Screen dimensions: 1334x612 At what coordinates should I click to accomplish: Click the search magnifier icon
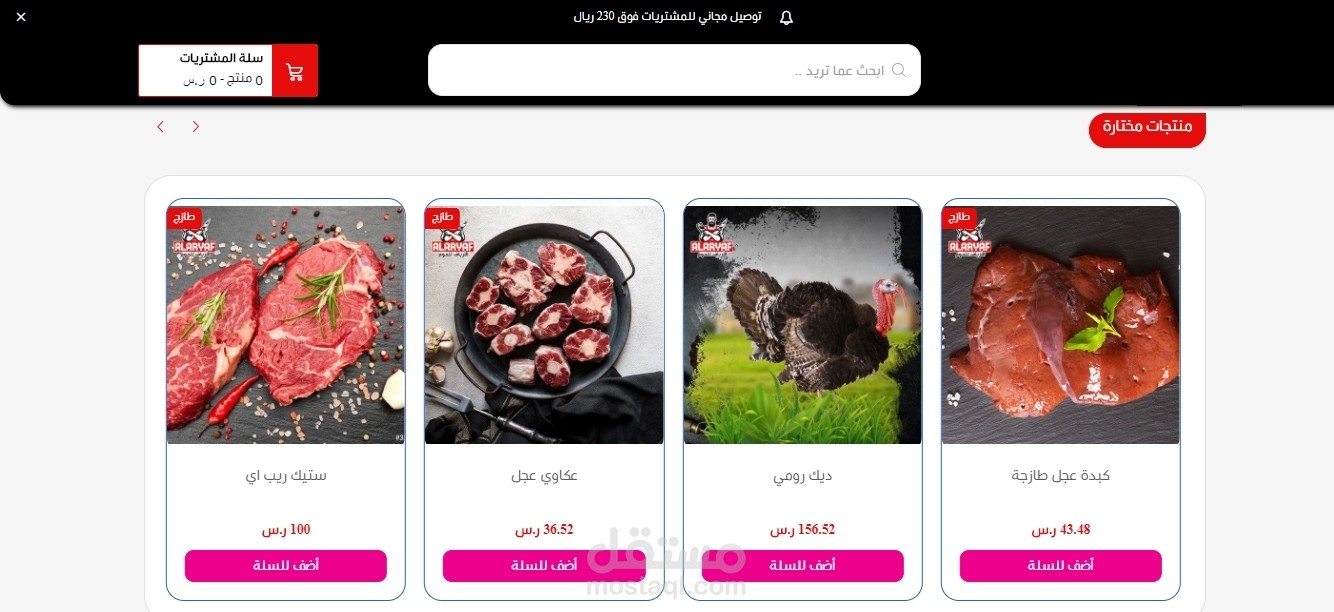point(899,70)
